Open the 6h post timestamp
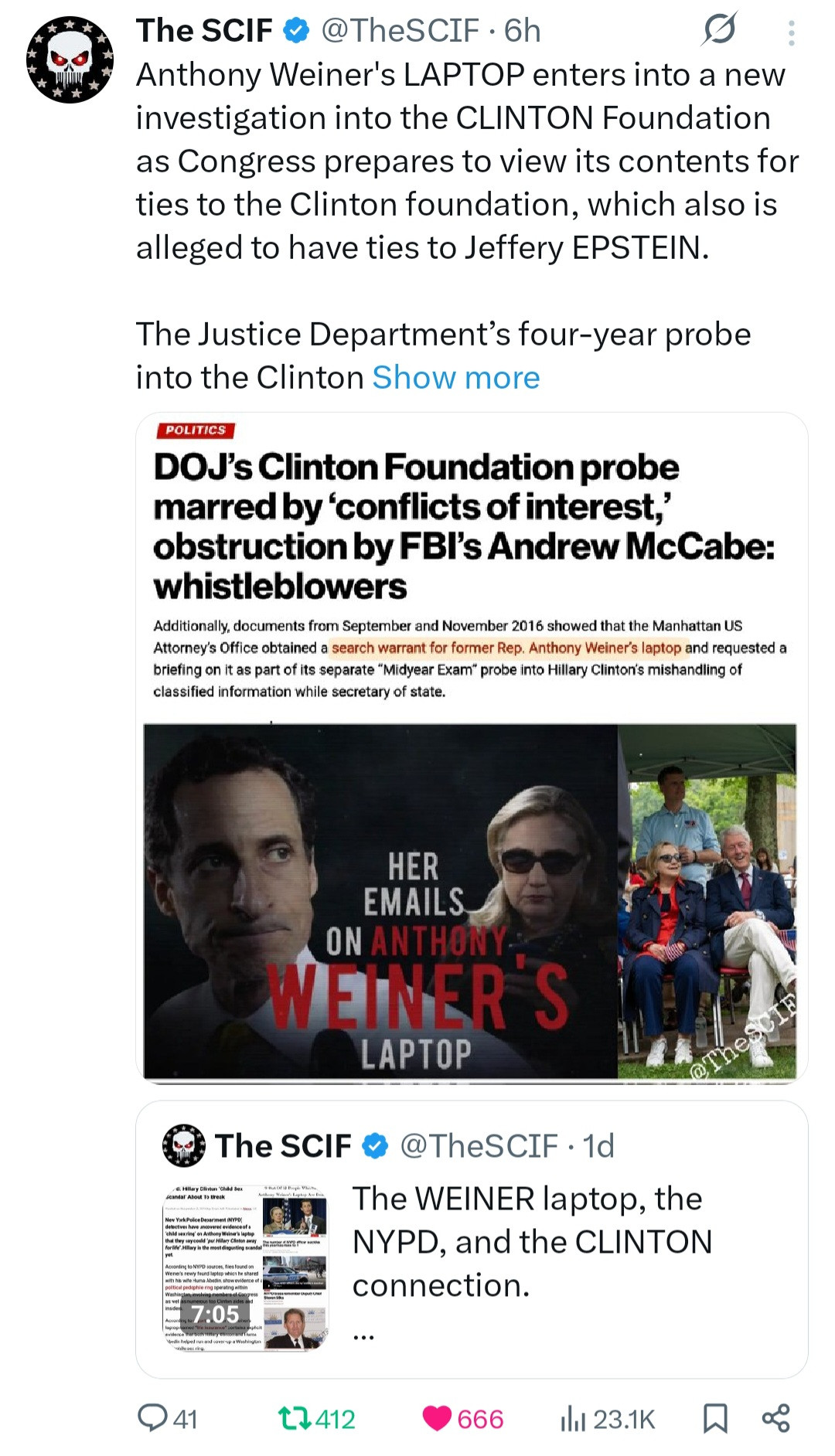 [523, 31]
